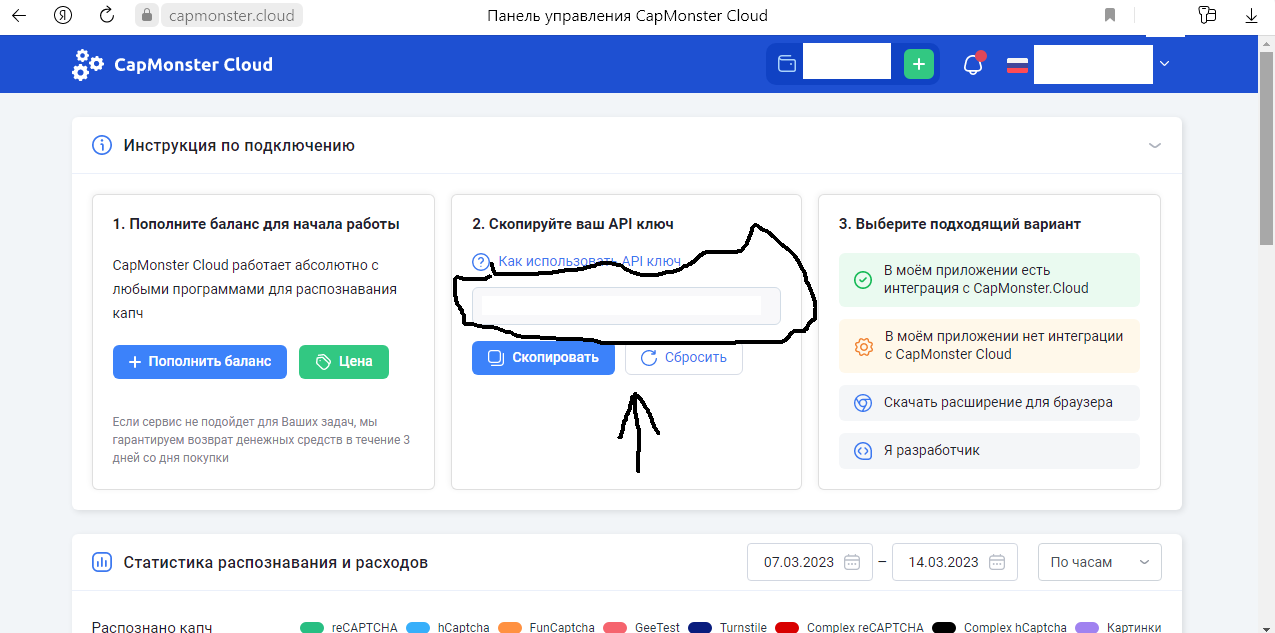Toggle Картинки legend entry
The width and height of the screenshot is (1275, 633).
(1118, 628)
